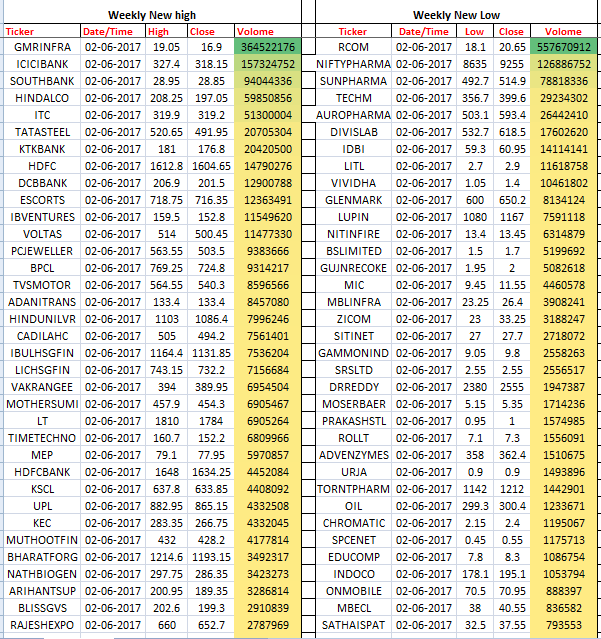Click the Weekly New Low title

456,15
